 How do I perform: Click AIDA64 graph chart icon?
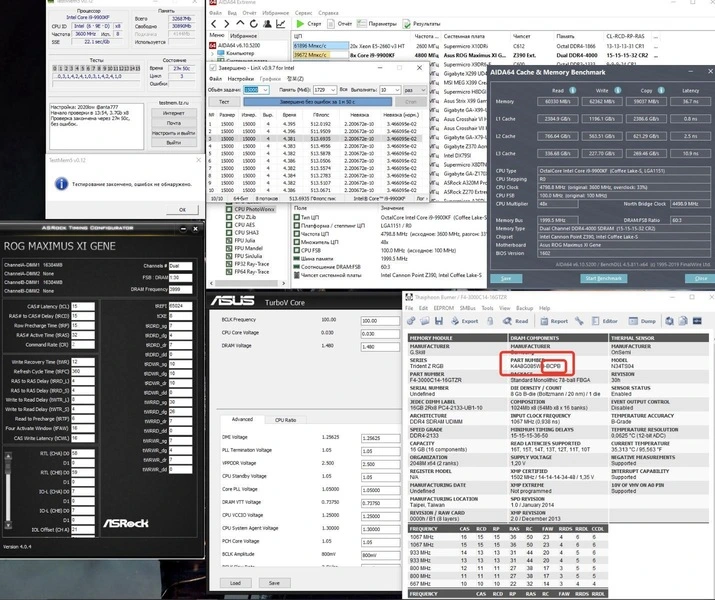(x=281, y=24)
